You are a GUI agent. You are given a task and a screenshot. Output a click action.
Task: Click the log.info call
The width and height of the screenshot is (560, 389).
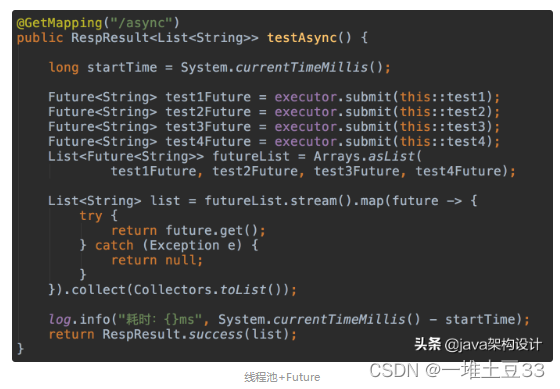point(79,319)
